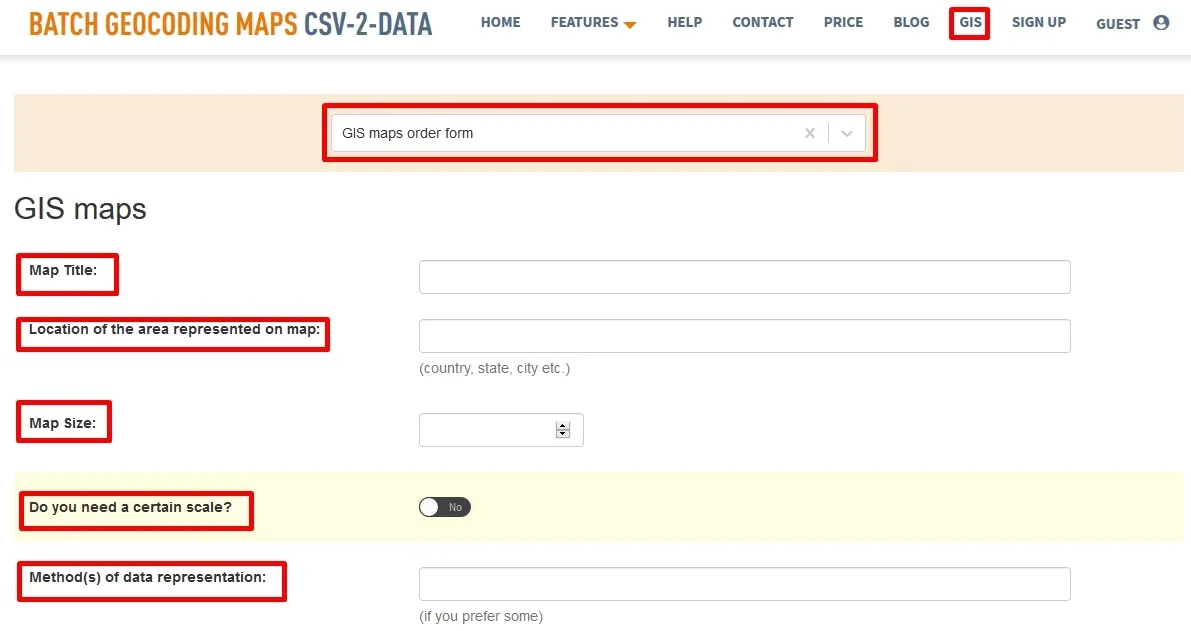Click the map area location input field
1191x631 pixels.
[x=744, y=336]
